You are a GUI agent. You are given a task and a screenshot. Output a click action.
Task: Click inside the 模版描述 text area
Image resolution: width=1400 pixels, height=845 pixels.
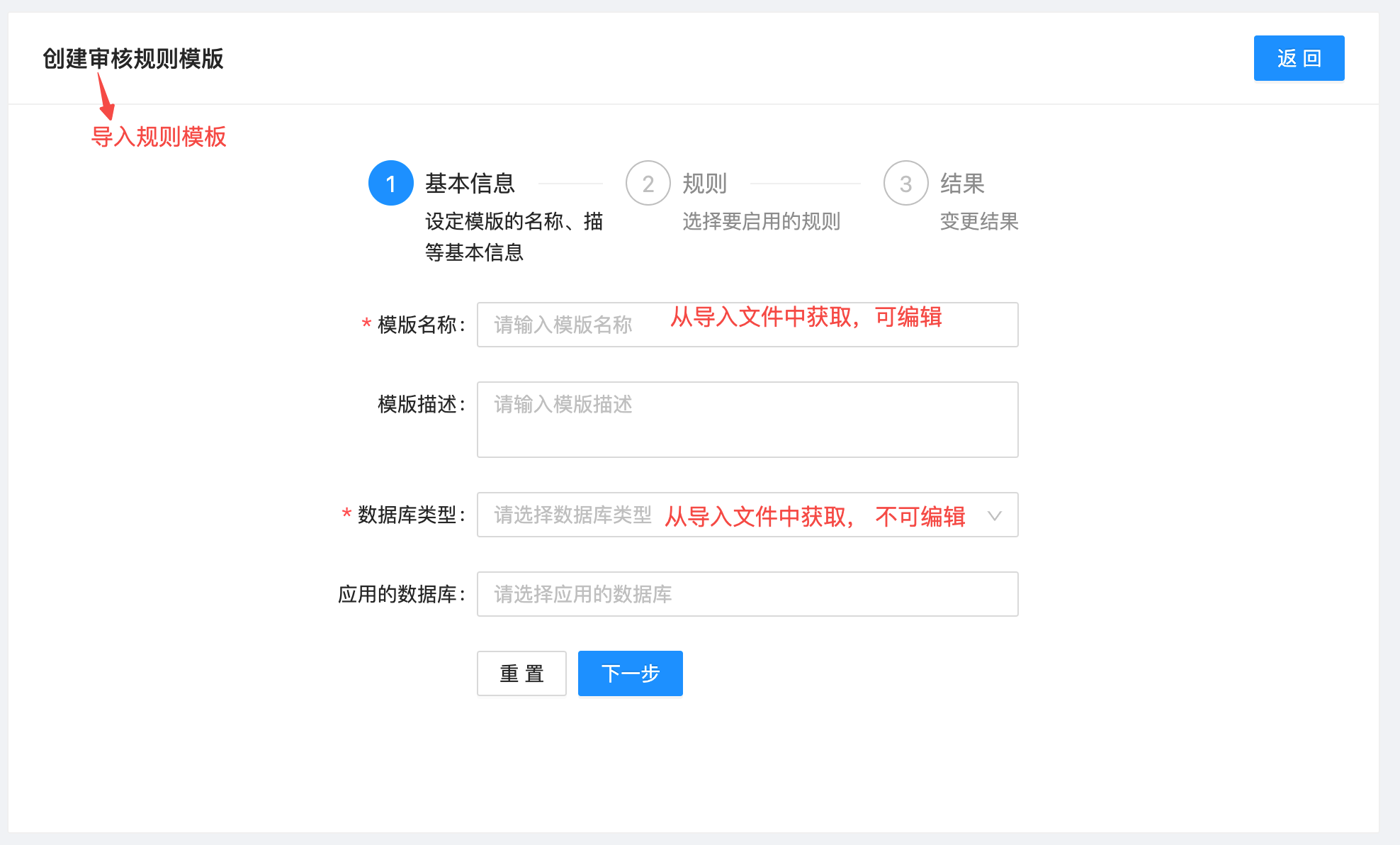pyautogui.click(x=747, y=418)
